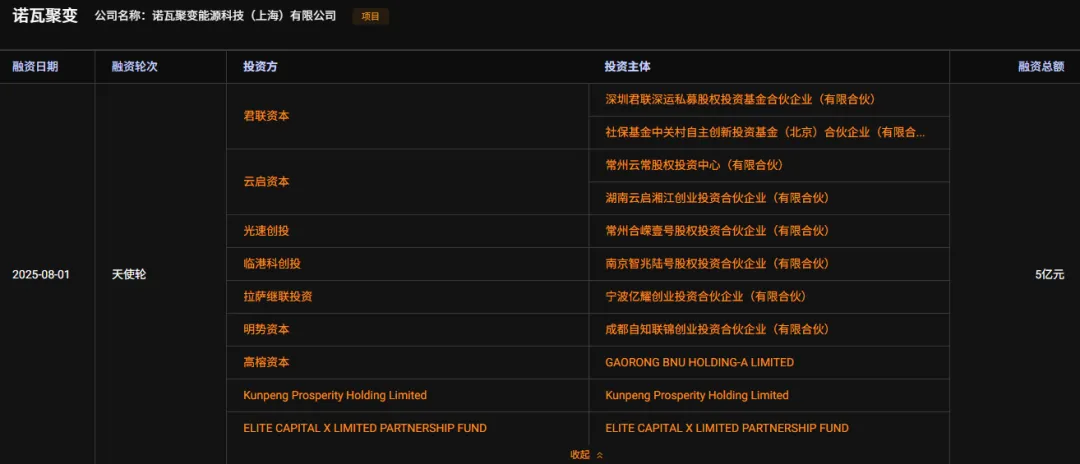Open entity 常州合嵘壹号股权投资合伙企业
The height and width of the screenshot is (464, 1080).
(717, 231)
